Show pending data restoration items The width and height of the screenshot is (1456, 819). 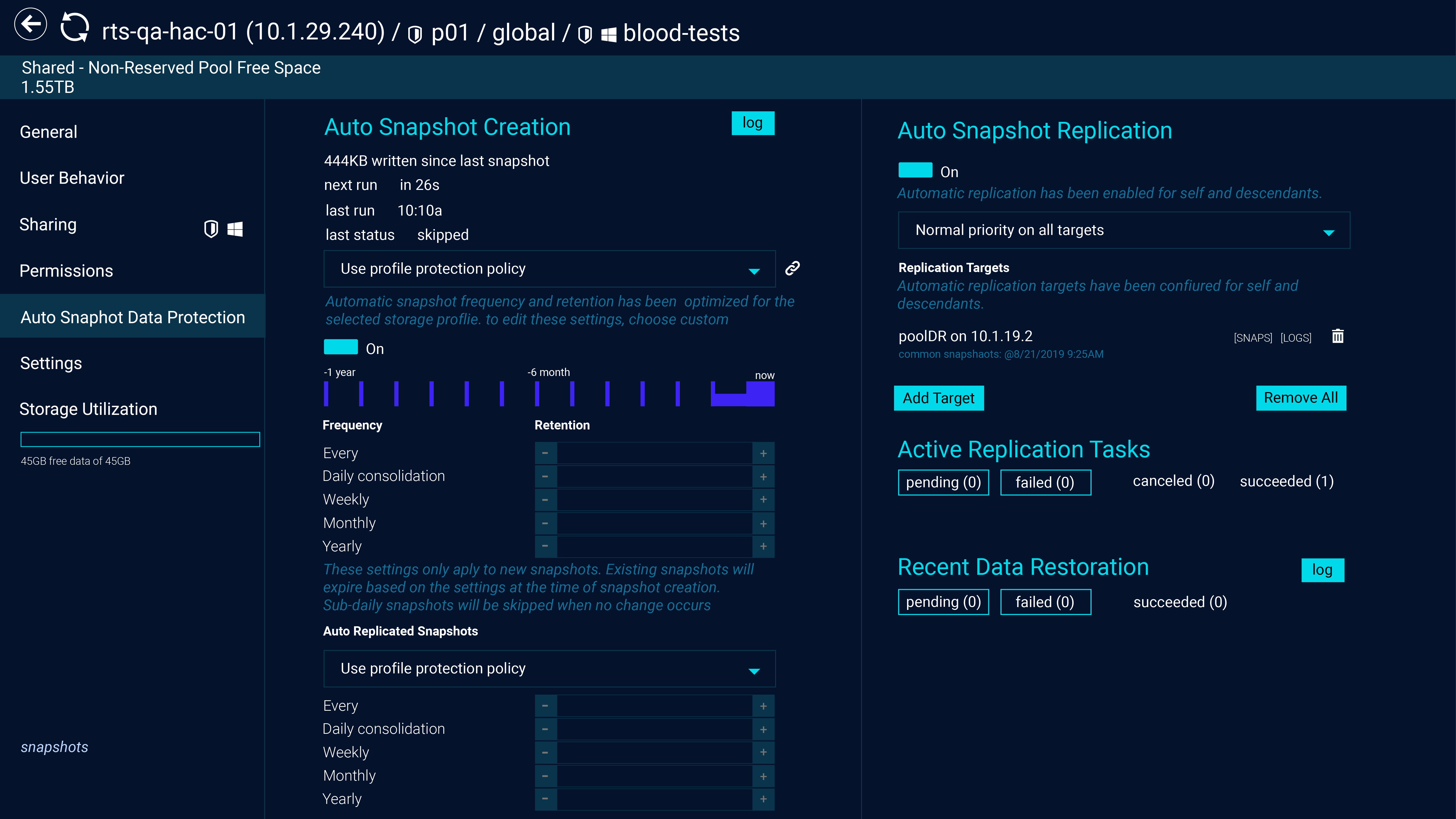point(943,602)
